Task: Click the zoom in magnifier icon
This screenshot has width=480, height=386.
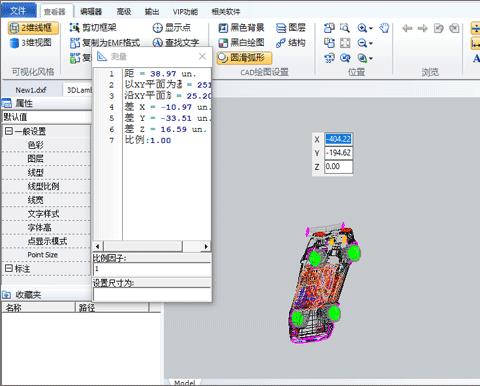Action: pos(362,28)
